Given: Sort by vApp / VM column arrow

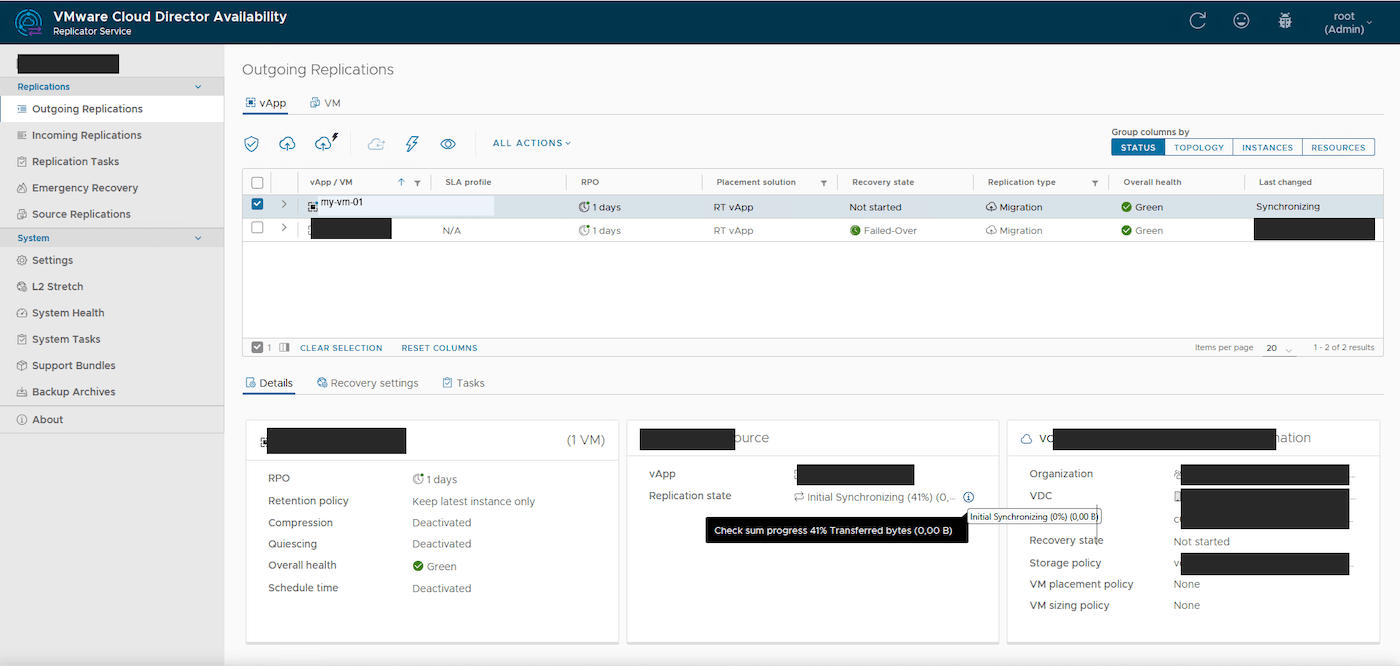Looking at the screenshot, I should tap(401, 183).
